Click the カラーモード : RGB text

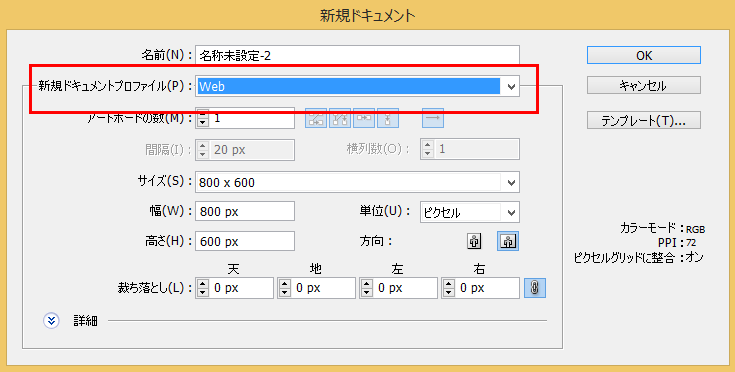[x=662, y=229]
